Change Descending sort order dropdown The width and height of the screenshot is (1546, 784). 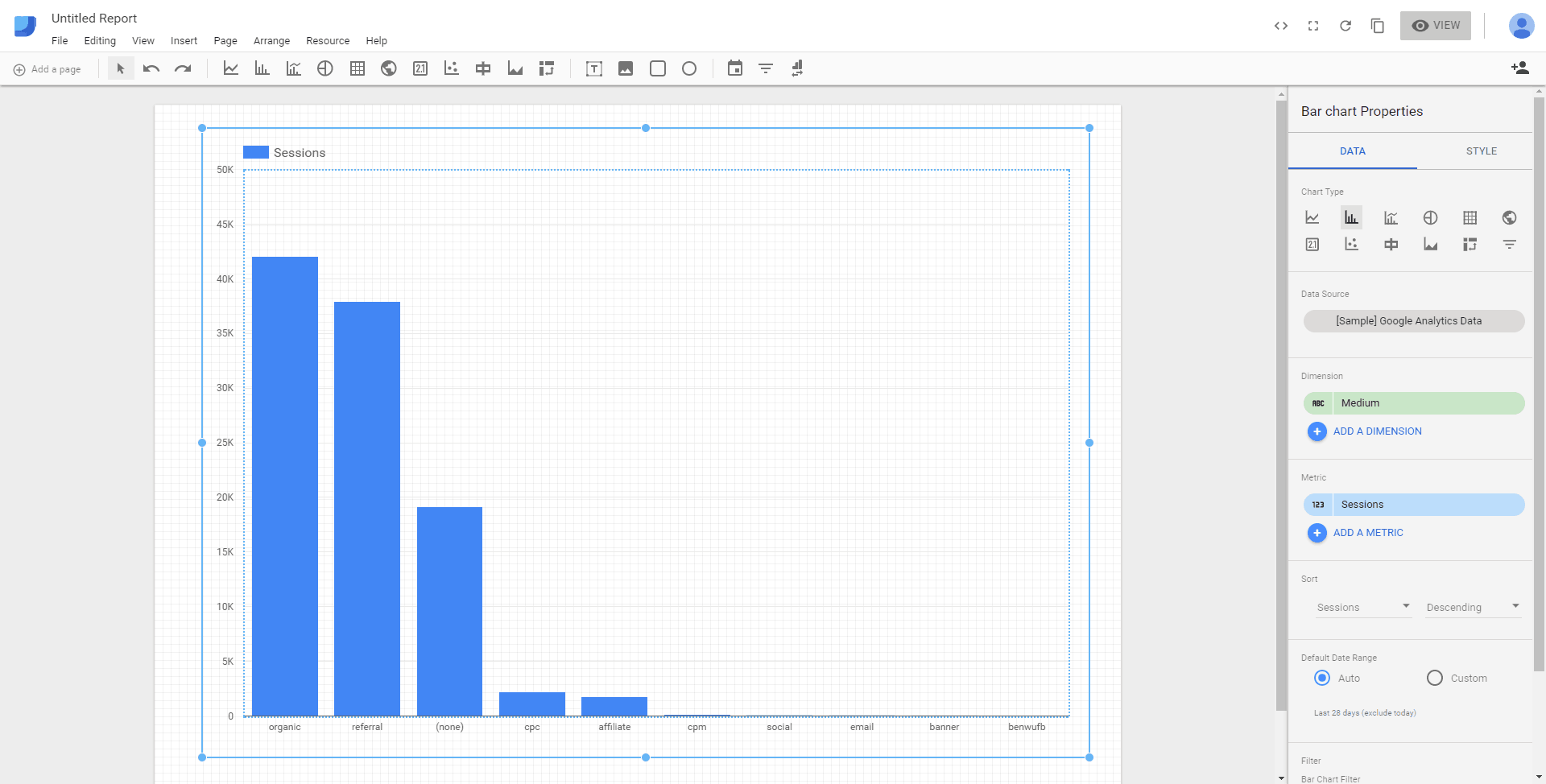[x=1471, y=607]
